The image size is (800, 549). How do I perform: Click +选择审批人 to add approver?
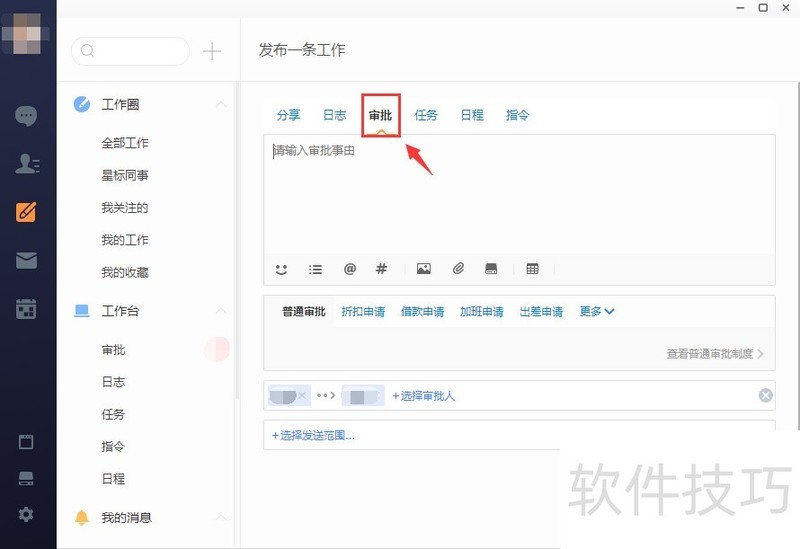click(x=423, y=395)
